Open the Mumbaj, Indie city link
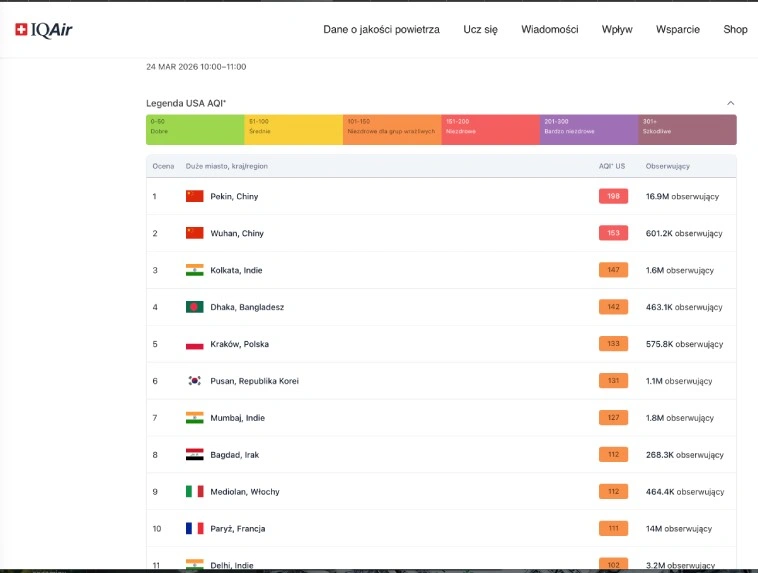This screenshot has width=758, height=573. 236,418
